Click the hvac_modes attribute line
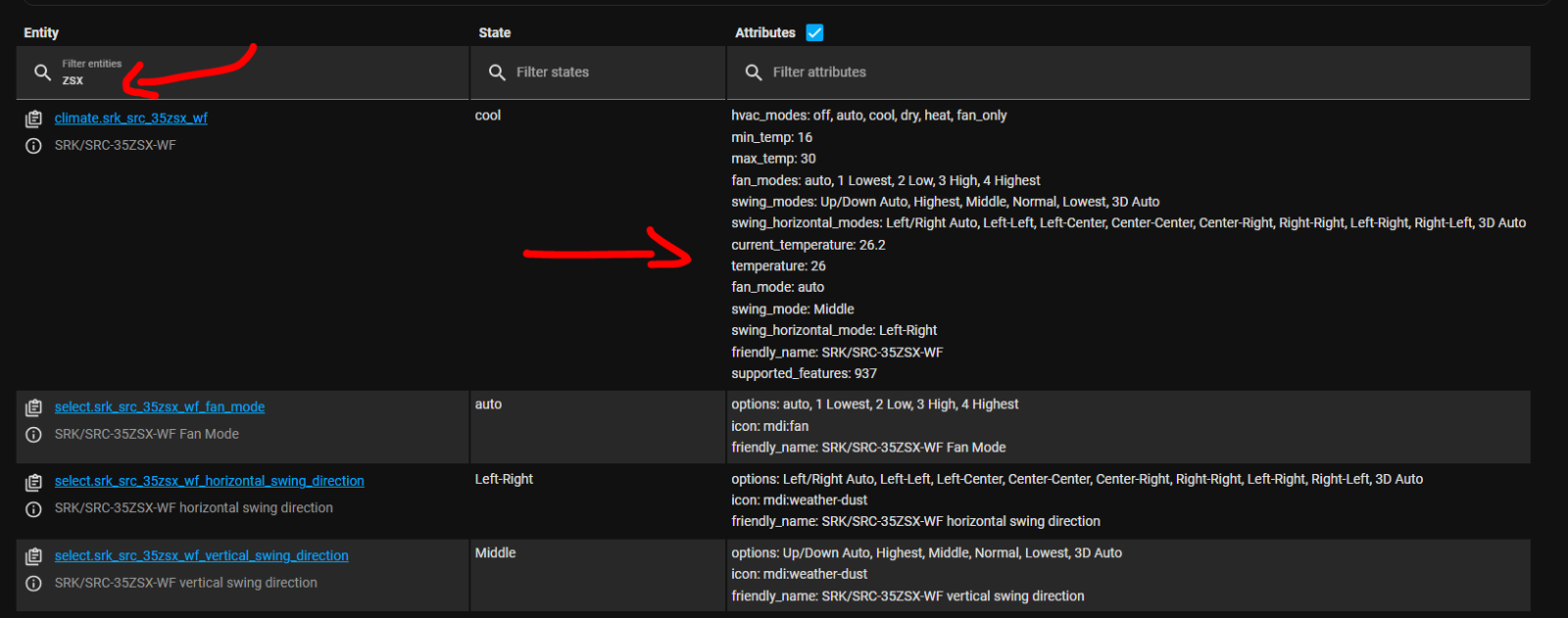This screenshot has width=1568, height=618. point(869,116)
